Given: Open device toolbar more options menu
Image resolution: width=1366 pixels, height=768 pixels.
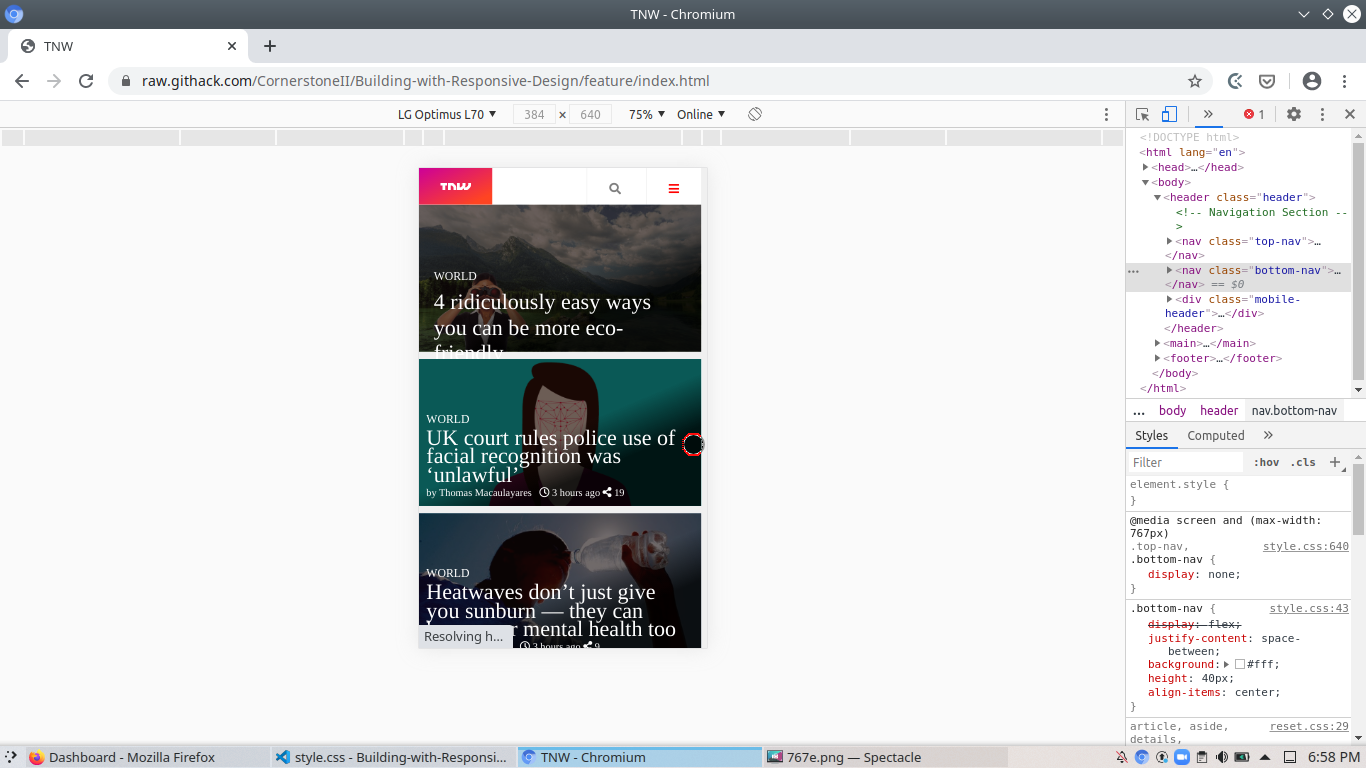Looking at the screenshot, I should (1106, 114).
